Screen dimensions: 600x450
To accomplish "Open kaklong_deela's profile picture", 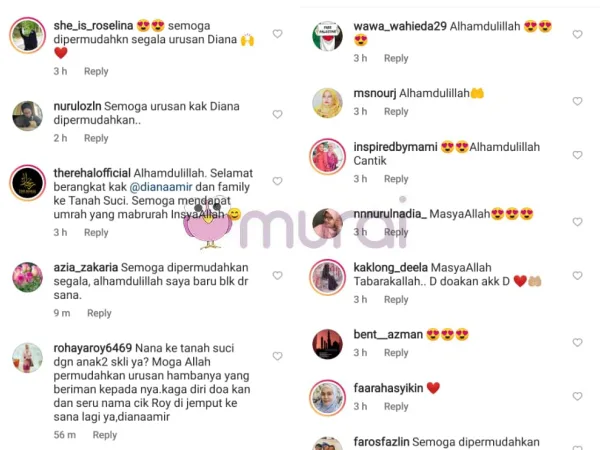I will [x=328, y=277].
